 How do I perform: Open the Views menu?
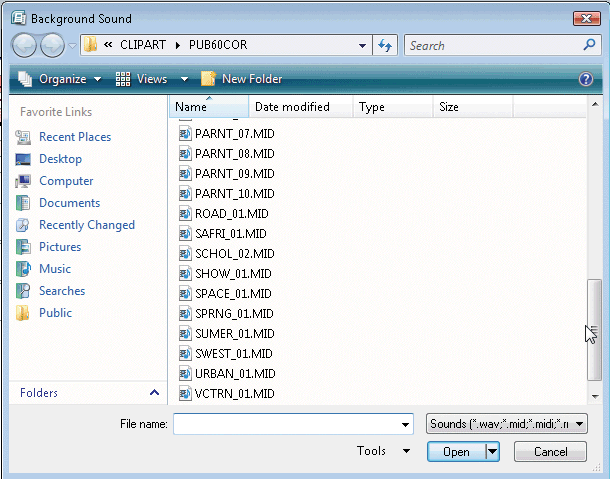point(151,79)
